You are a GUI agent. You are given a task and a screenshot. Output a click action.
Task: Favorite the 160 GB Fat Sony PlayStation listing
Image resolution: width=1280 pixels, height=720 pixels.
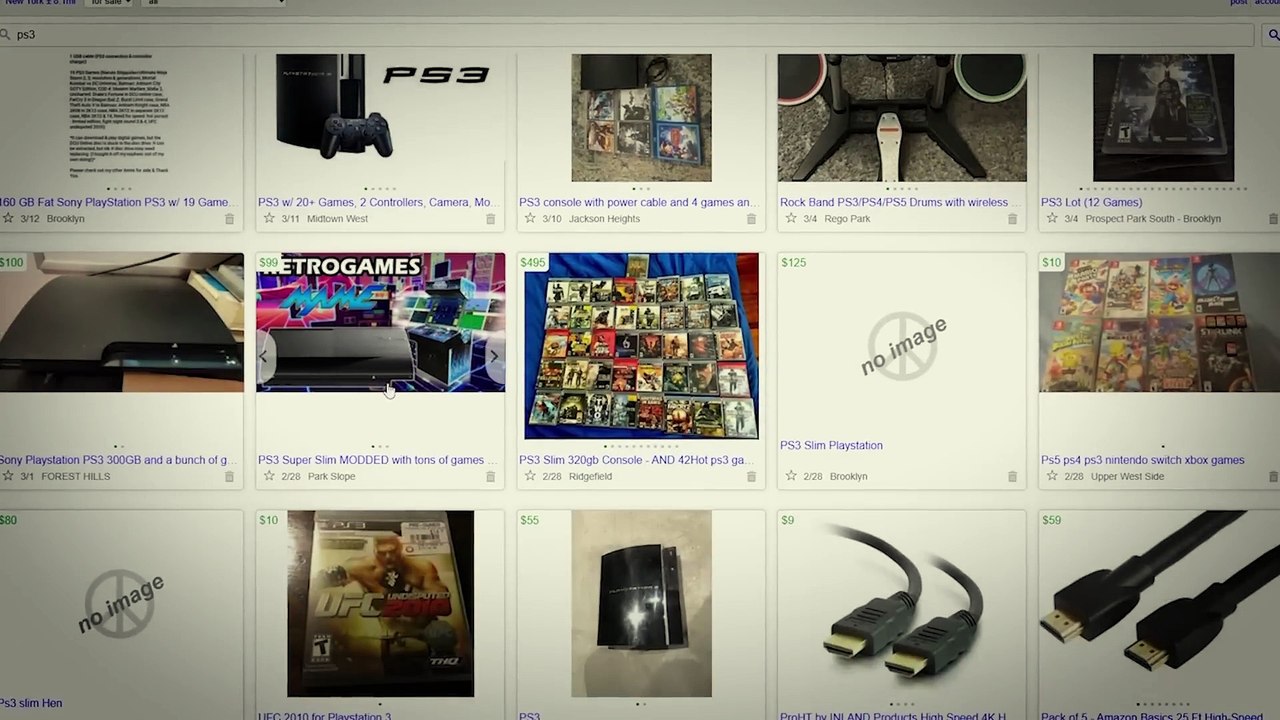tap(8, 218)
